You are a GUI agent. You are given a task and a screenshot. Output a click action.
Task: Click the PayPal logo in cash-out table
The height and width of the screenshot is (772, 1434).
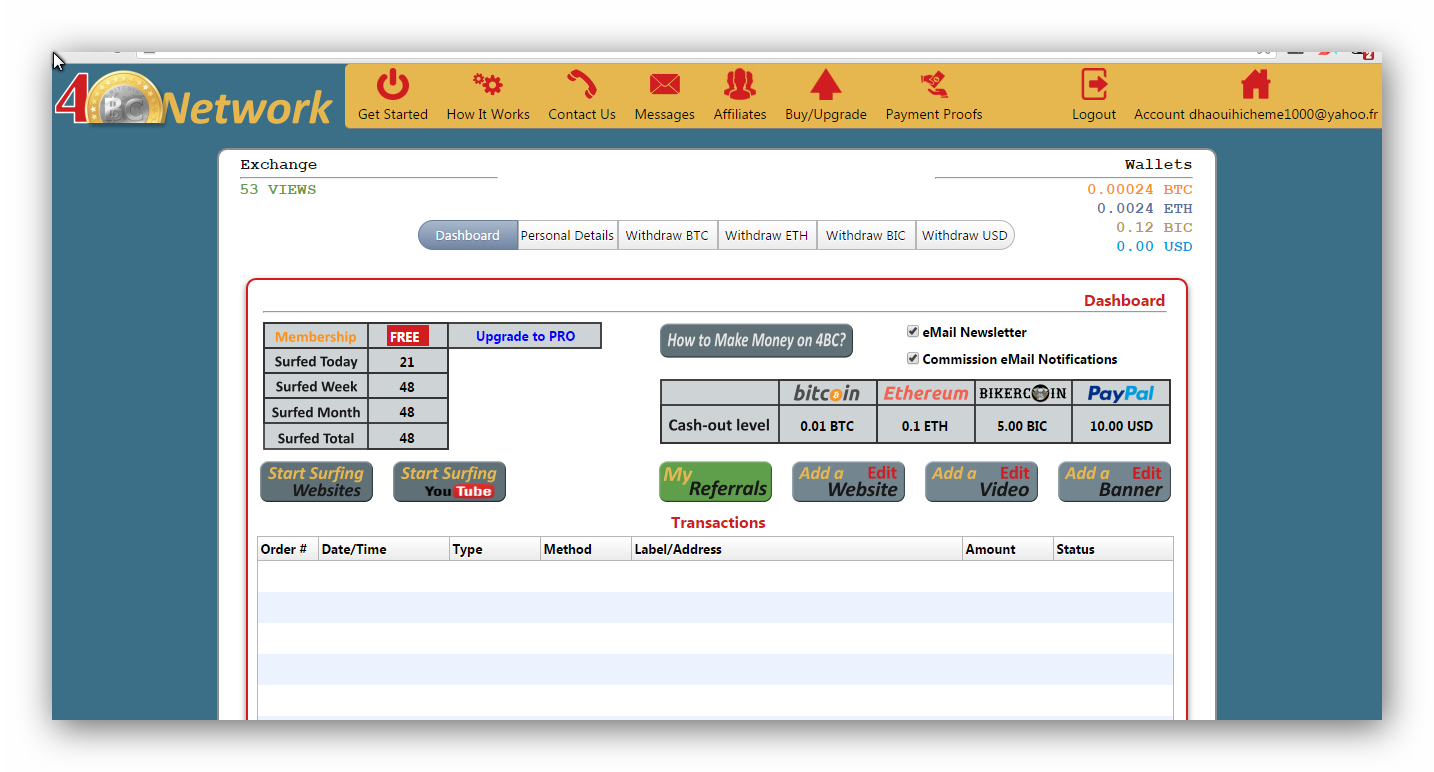[x=1120, y=393]
